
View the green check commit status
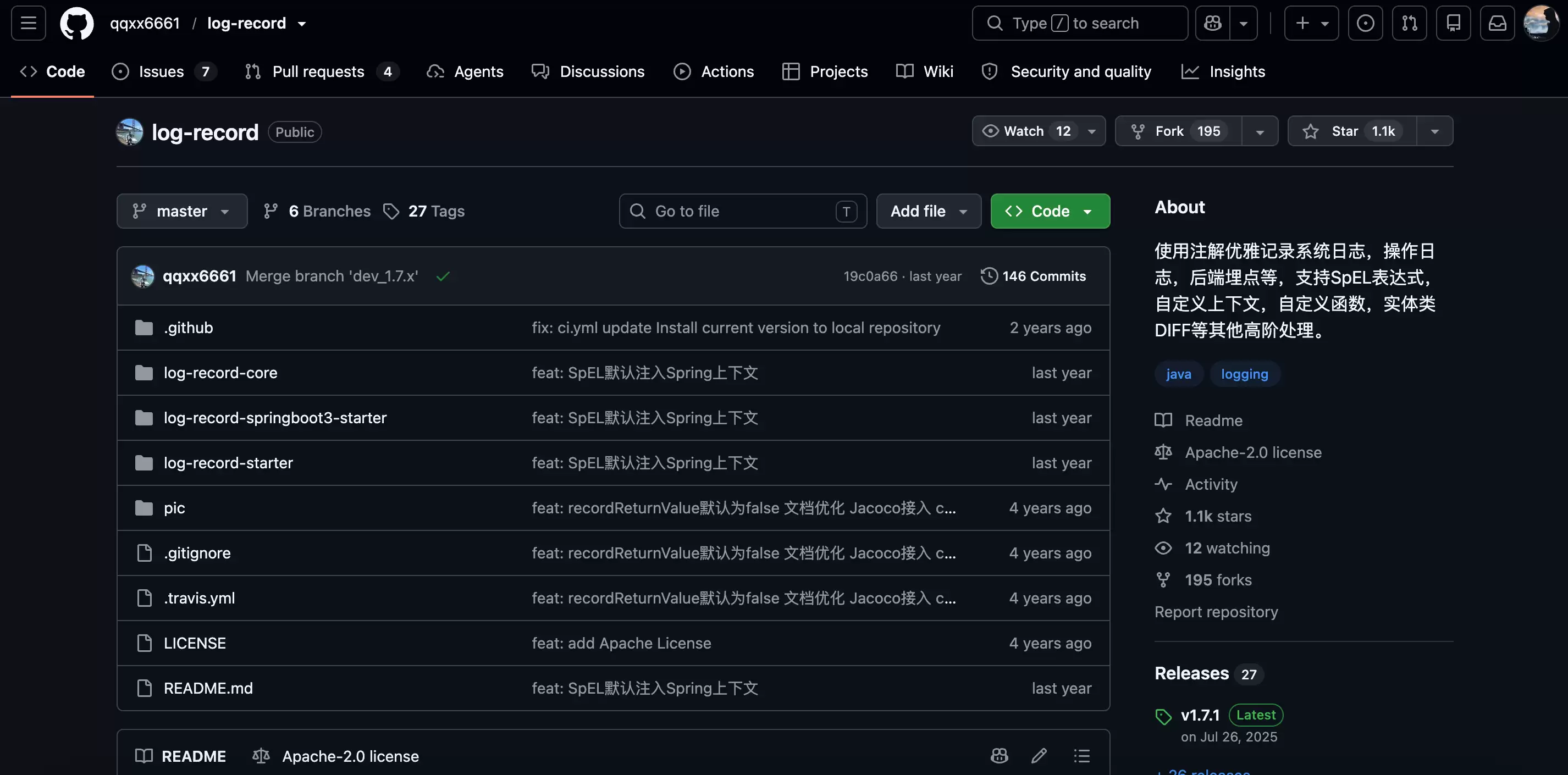443,276
